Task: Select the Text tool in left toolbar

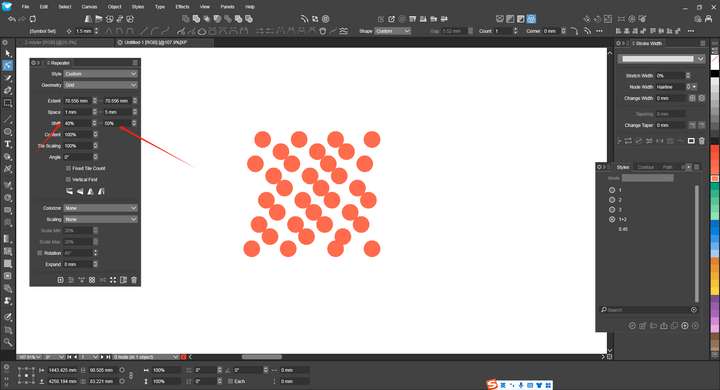Action: point(7,144)
